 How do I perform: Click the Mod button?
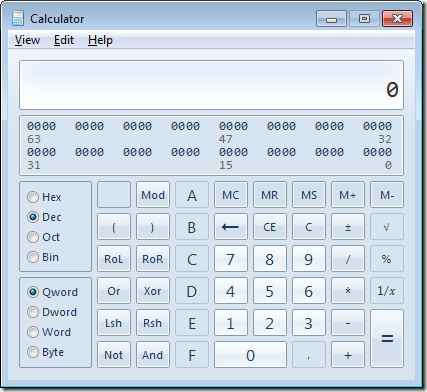pos(153,195)
